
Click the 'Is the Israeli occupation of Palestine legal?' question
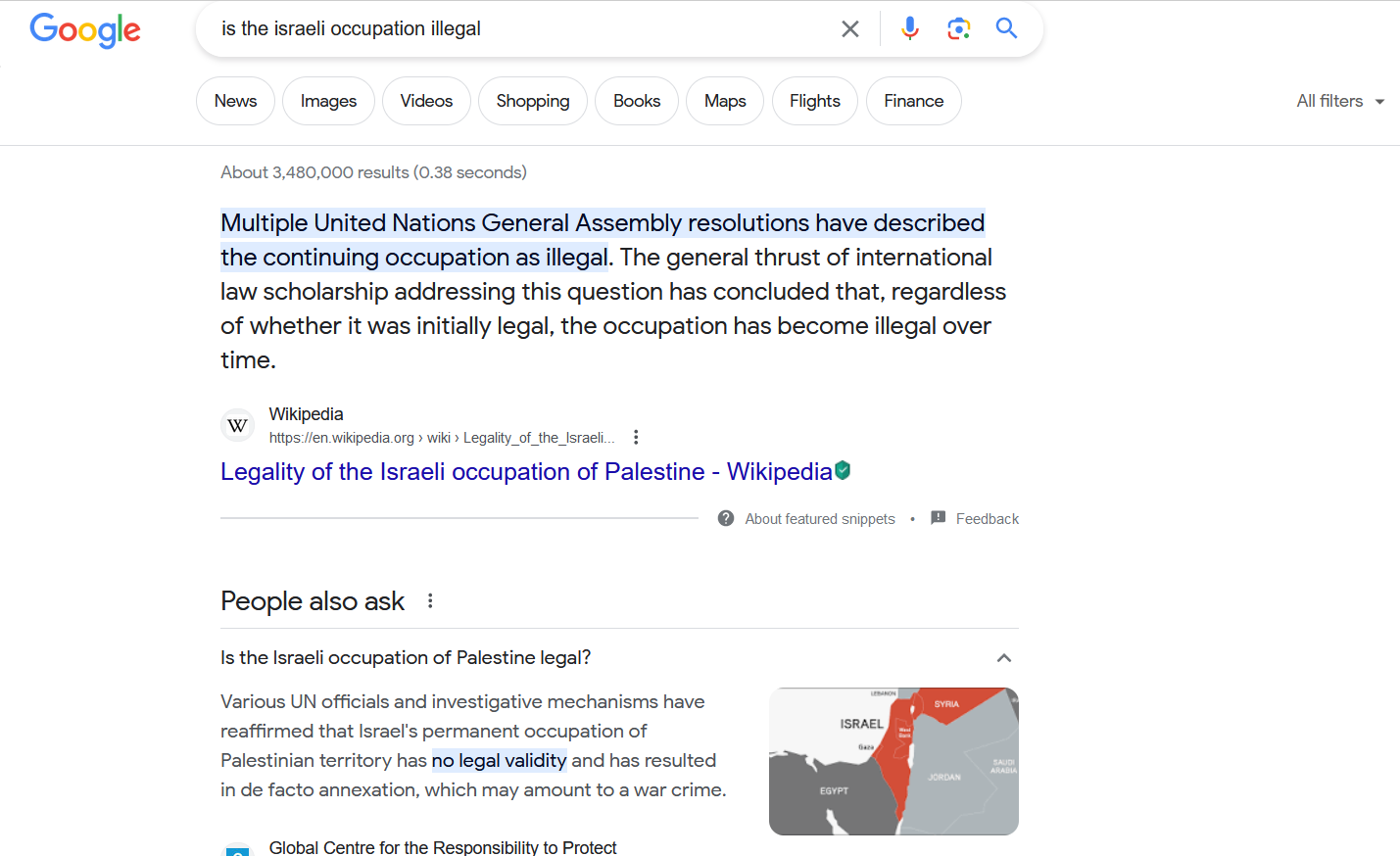(x=406, y=658)
